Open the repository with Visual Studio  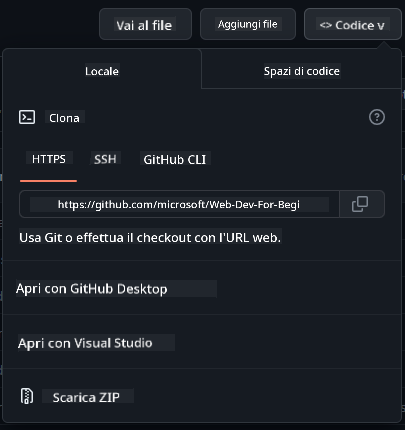[85, 343]
